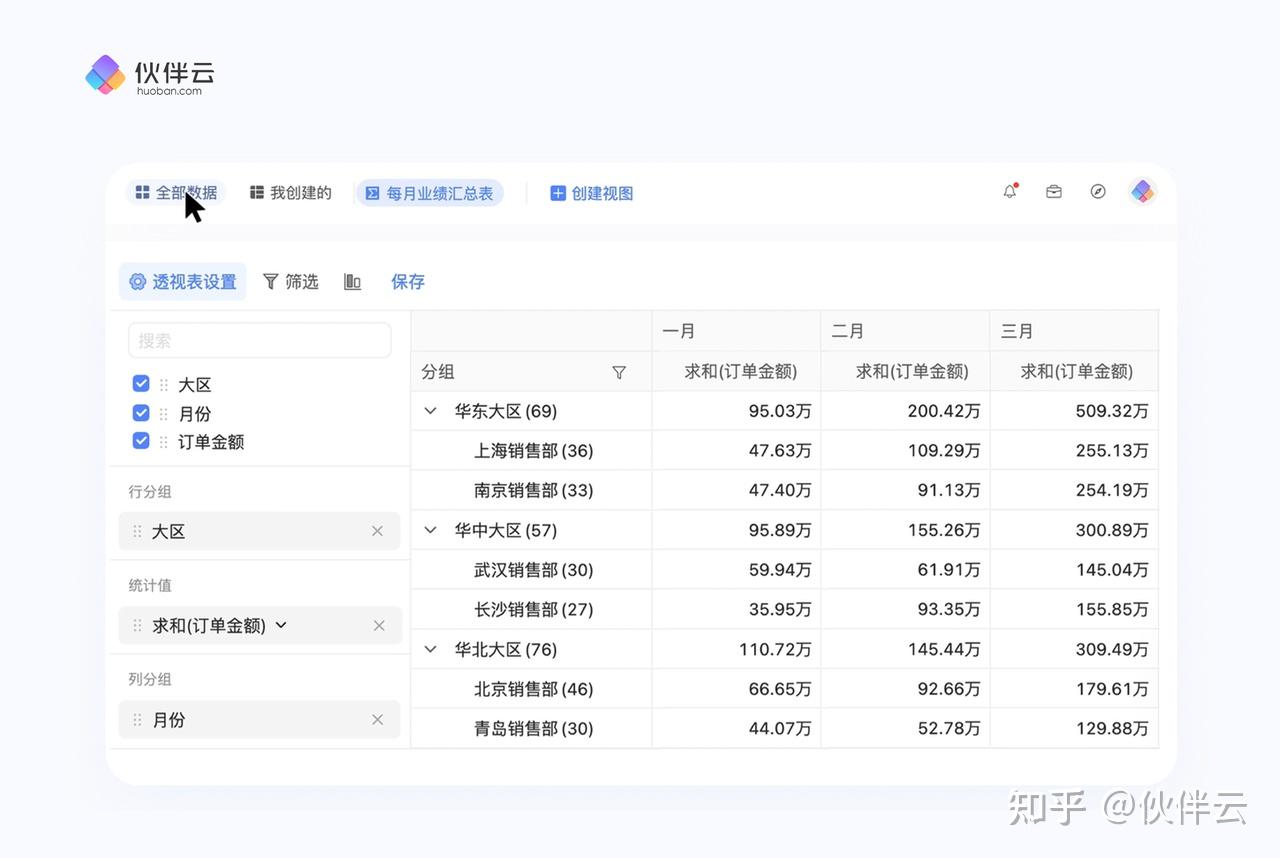The height and width of the screenshot is (858, 1280).
Task: Open the 筛选 filter options
Action: 290,282
